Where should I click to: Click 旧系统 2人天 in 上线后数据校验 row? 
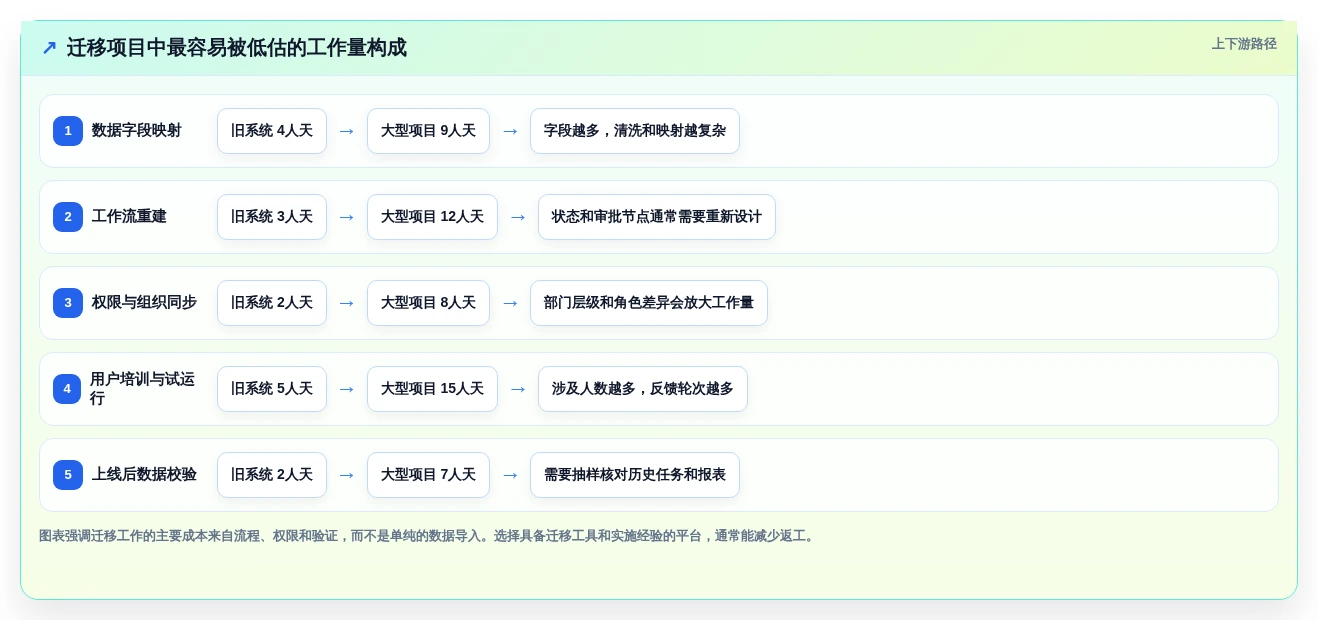pos(272,475)
